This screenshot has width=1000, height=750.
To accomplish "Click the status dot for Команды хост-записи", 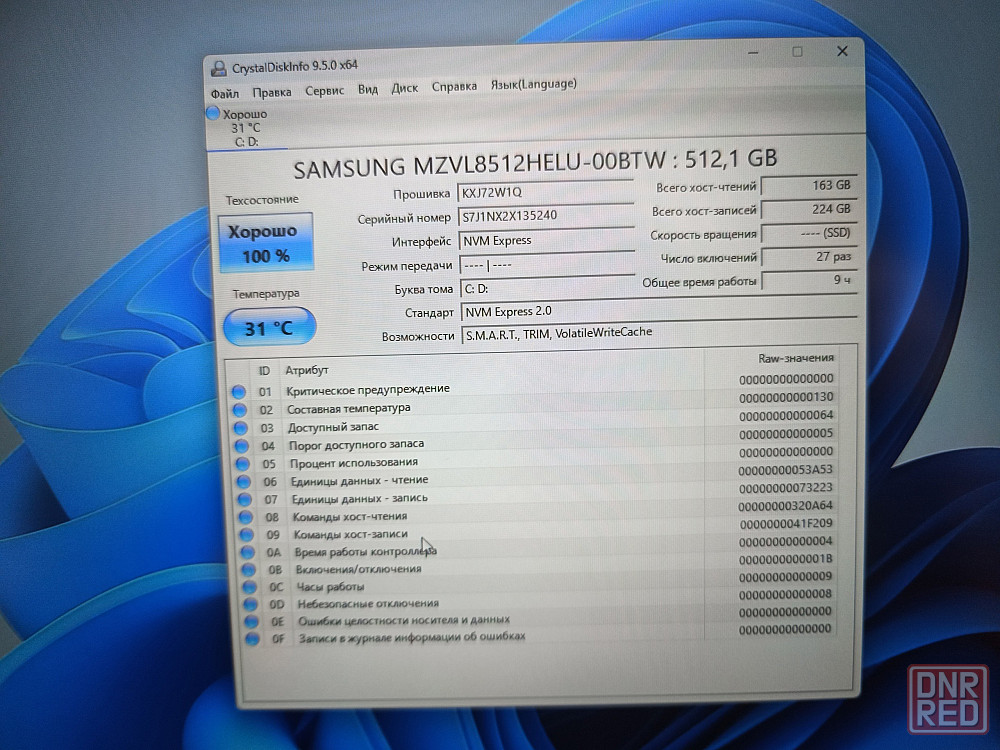I will click(x=247, y=535).
